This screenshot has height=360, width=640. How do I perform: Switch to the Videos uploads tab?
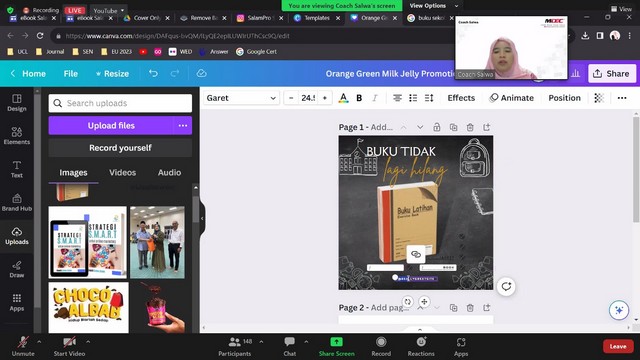pyautogui.click(x=122, y=173)
